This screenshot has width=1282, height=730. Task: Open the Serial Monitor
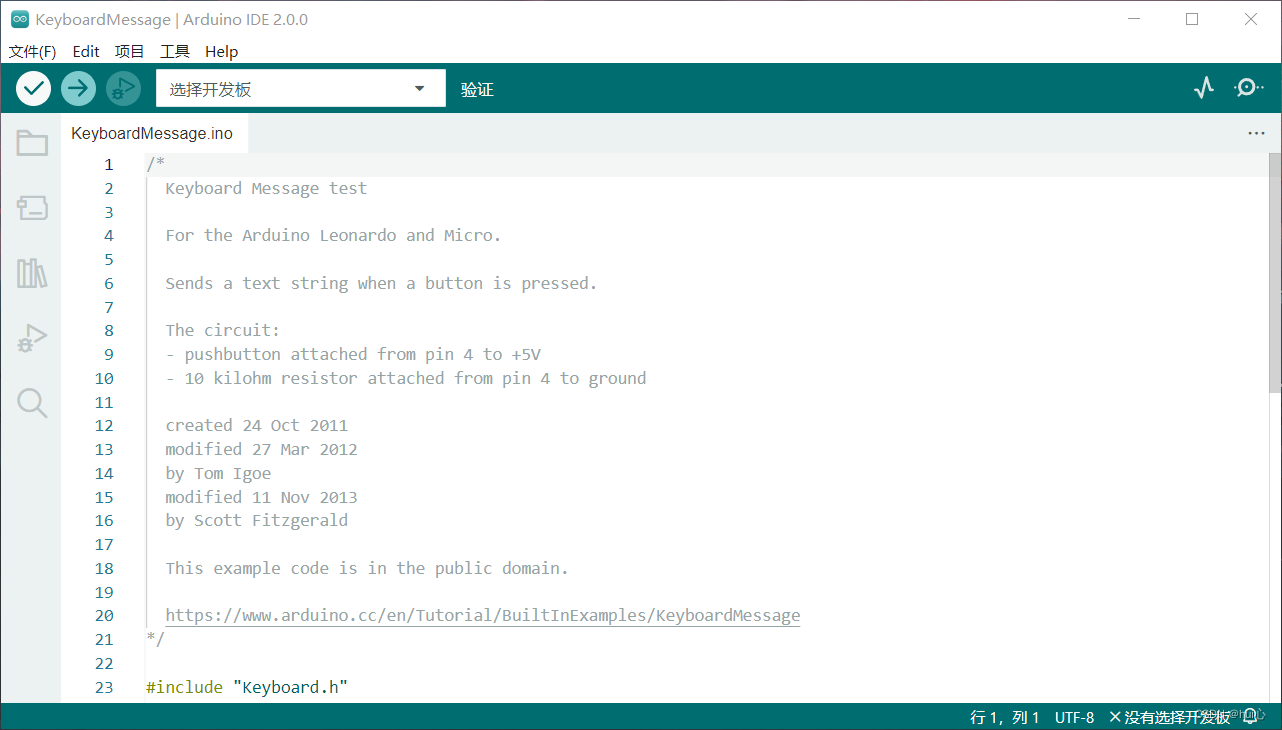[1249, 88]
